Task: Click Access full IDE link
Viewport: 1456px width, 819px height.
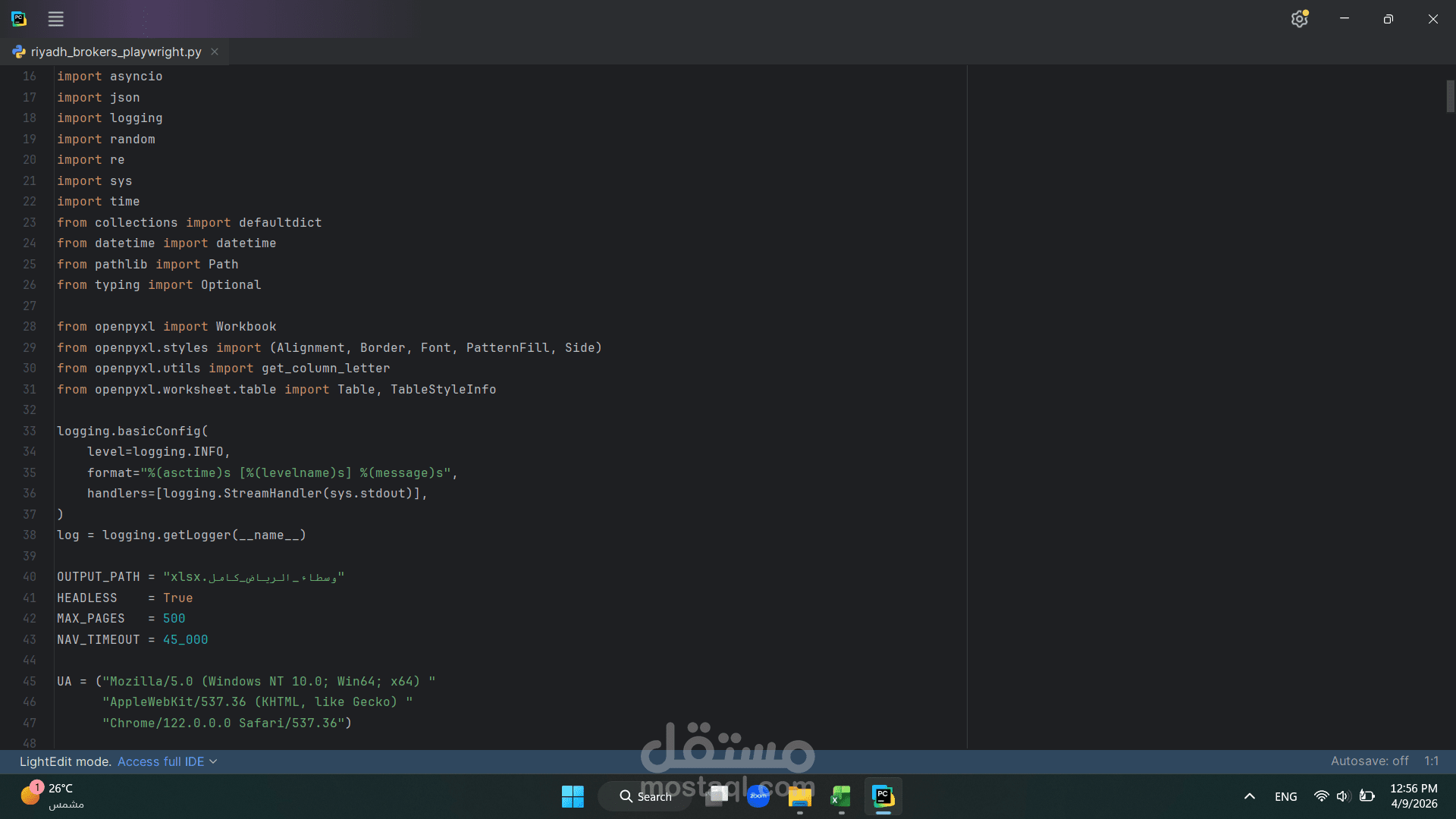Action: (160, 761)
